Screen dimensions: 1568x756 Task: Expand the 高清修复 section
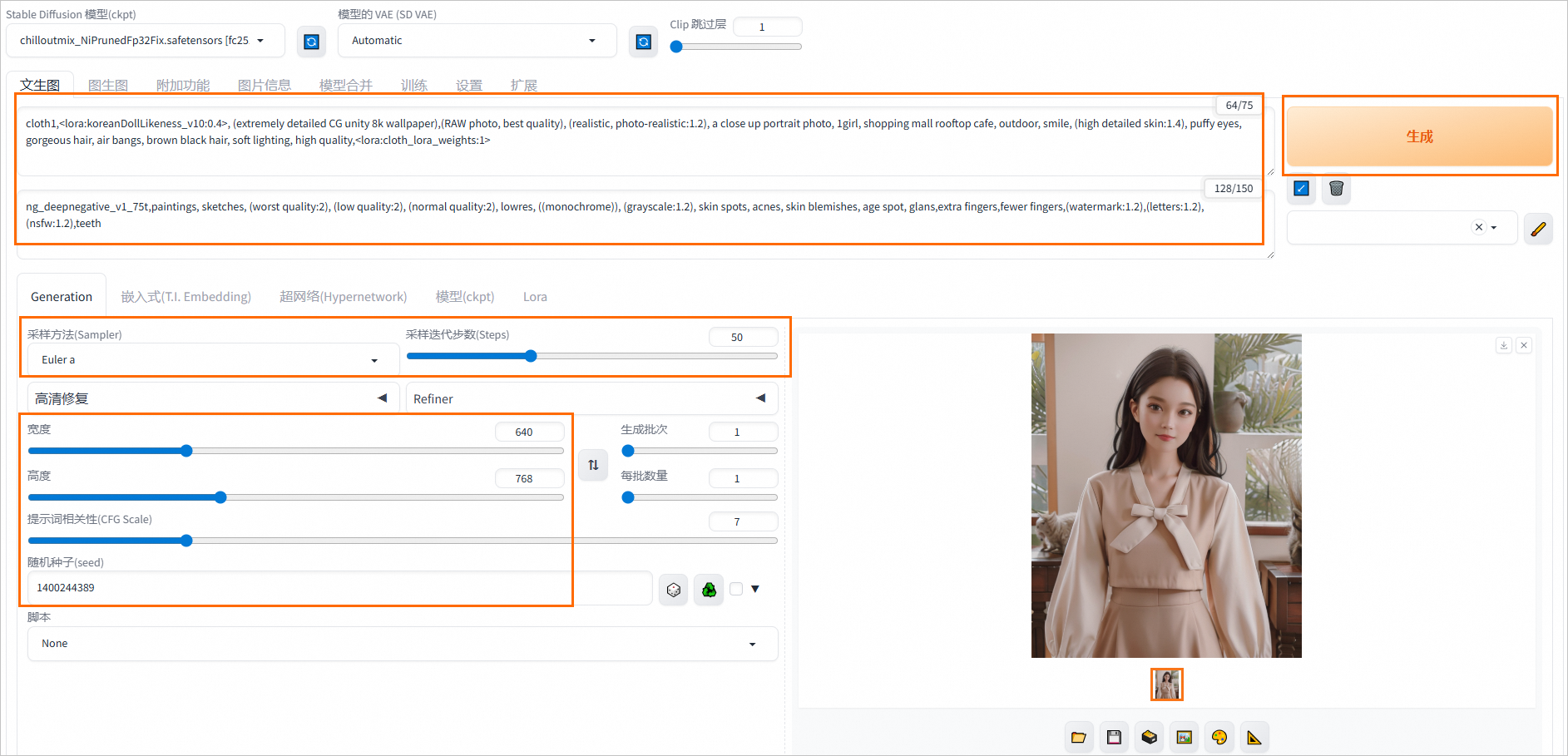(x=213, y=398)
